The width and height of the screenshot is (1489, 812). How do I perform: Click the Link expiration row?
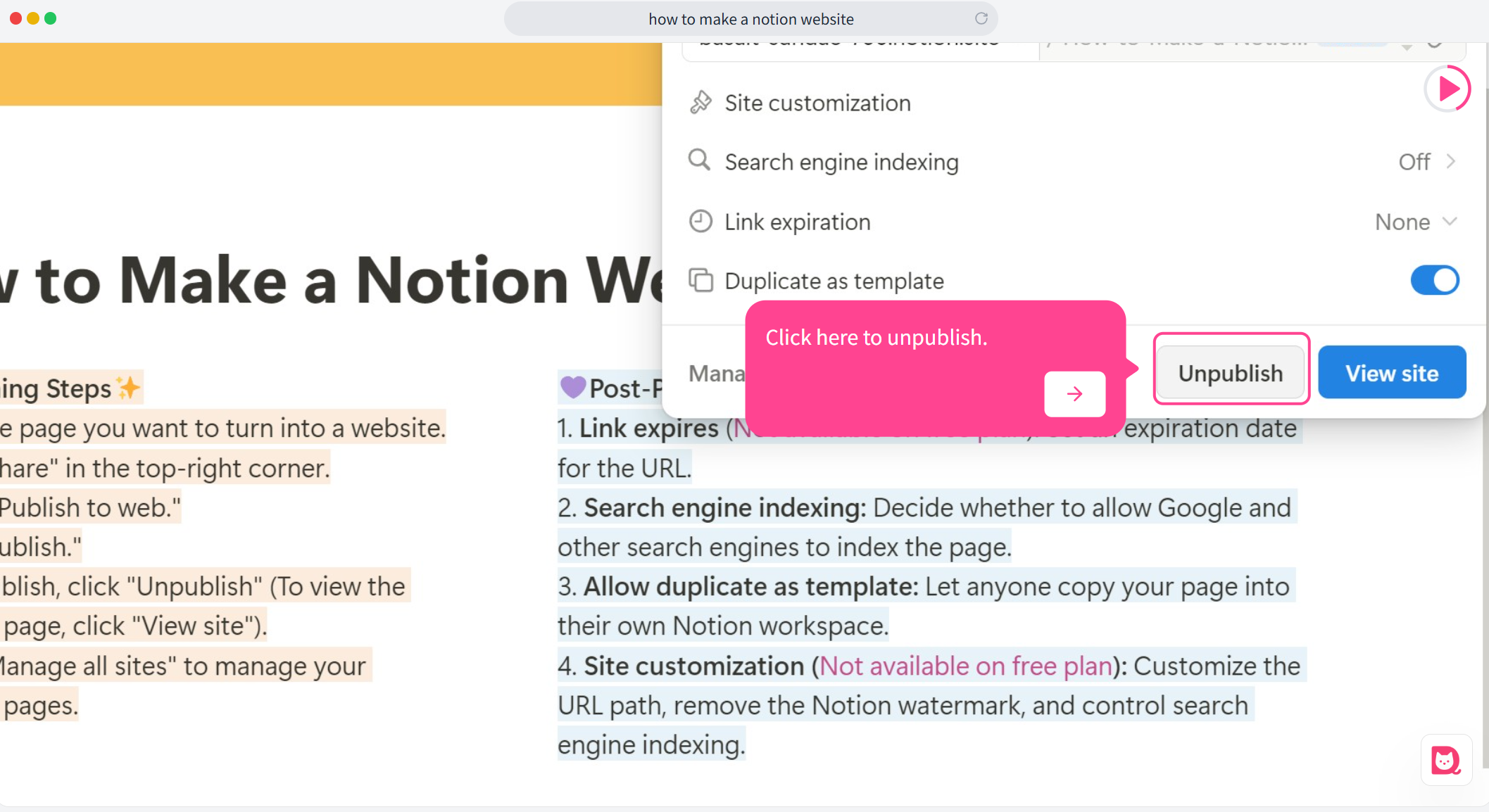click(x=1073, y=222)
